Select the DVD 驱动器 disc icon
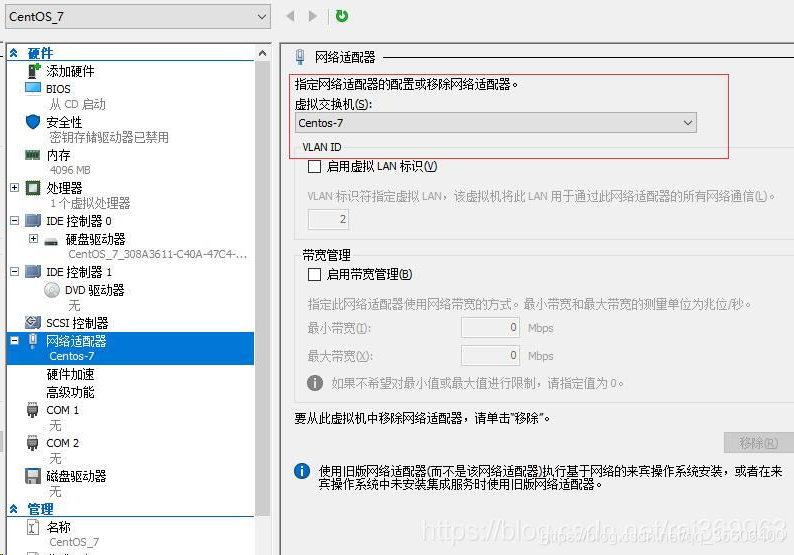Image resolution: width=794 pixels, height=555 pixels. click(x=52, y=290)
